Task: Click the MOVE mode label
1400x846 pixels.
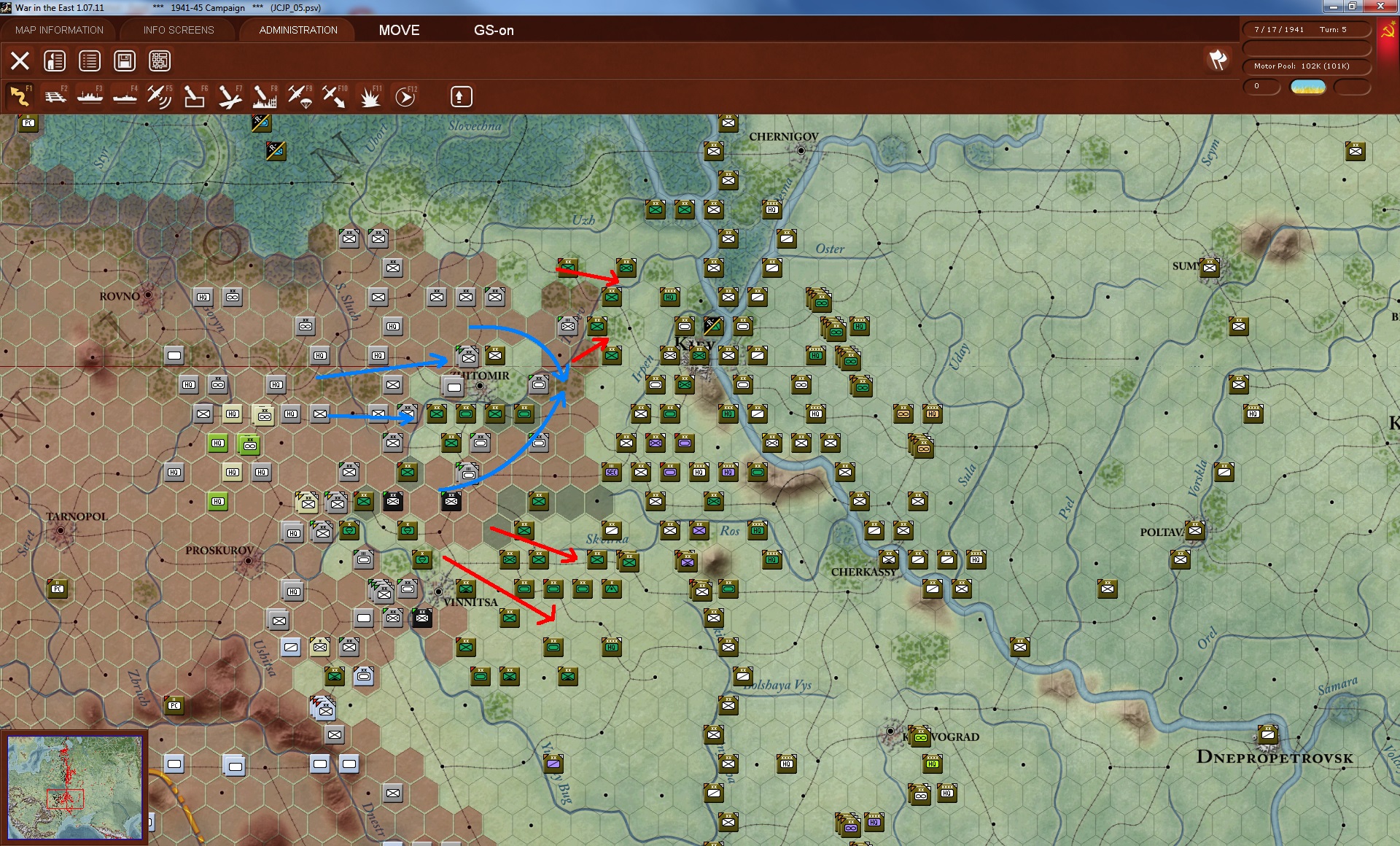Action: tap(399, 30)
